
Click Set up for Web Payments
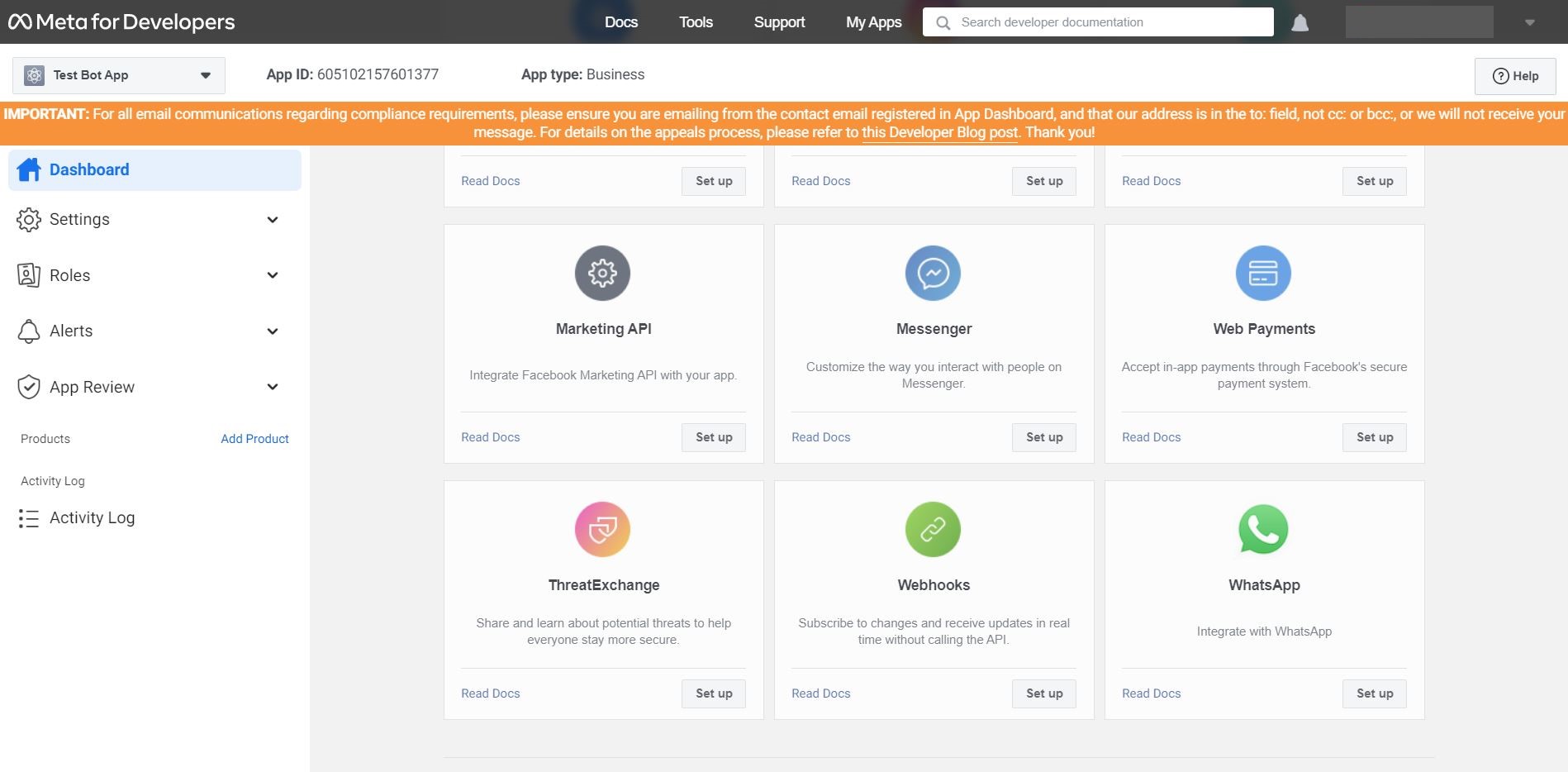click(x=1375, y=437)
